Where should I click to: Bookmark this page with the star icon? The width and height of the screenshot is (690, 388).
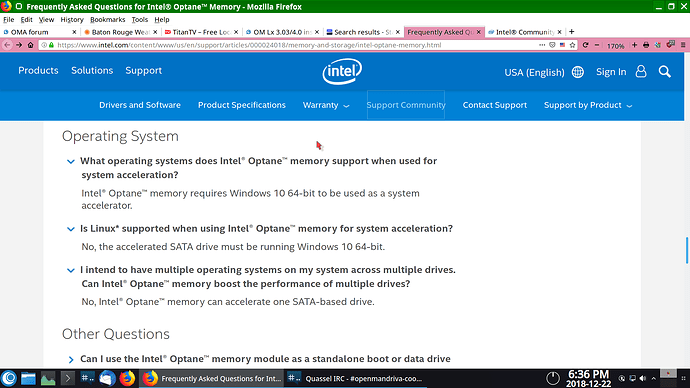[x=573, y=45]
